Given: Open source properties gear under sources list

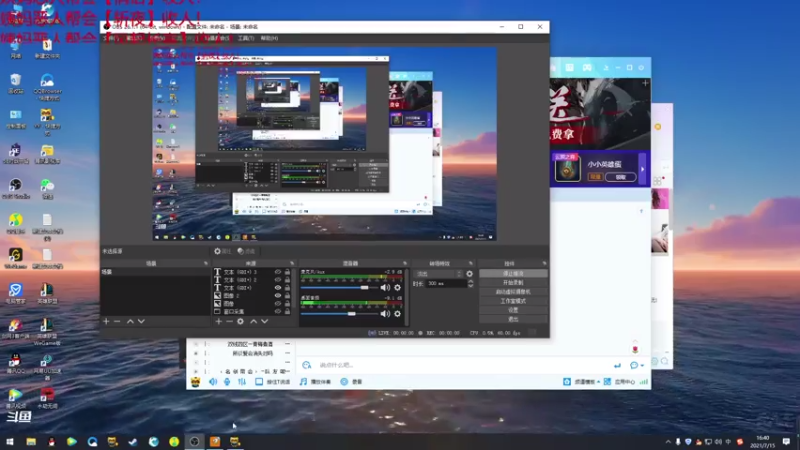Looking at the screenshot, I should click(x=240, y=321).
